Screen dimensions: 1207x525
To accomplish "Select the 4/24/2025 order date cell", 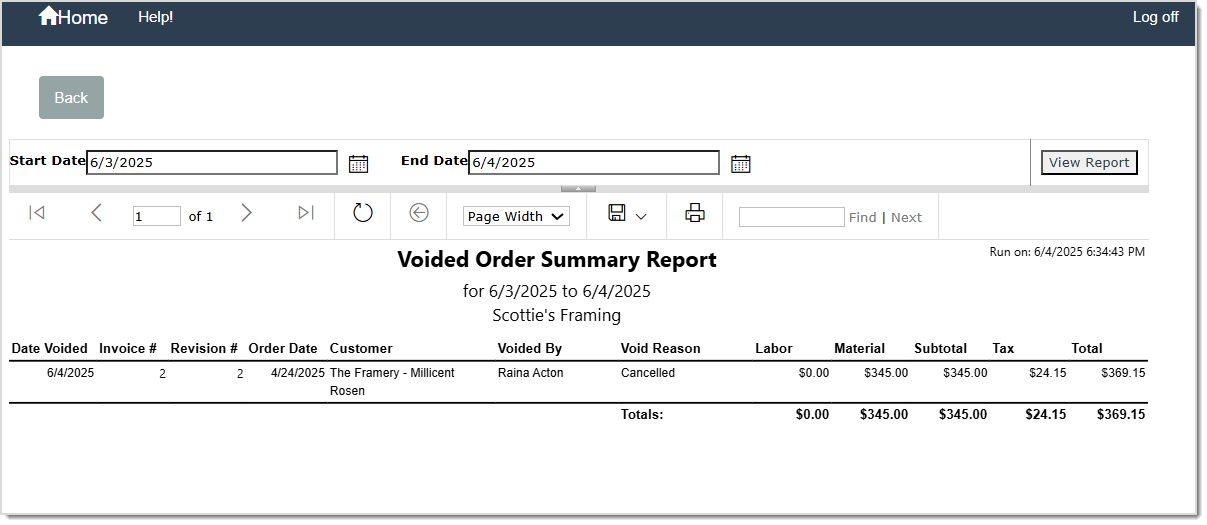I will click(x=298, y=373).
